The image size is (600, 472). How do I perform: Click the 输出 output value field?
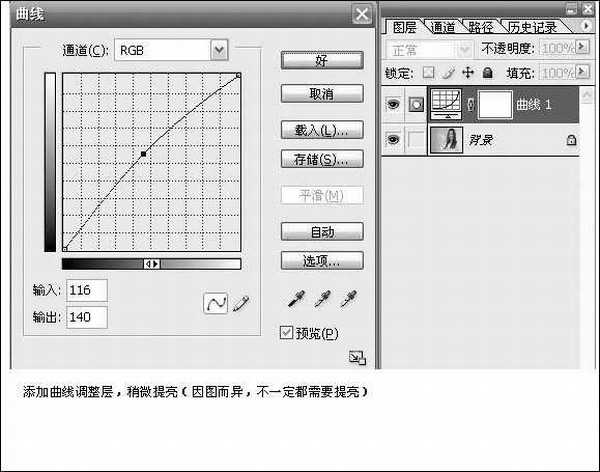(x=86, y=317)
